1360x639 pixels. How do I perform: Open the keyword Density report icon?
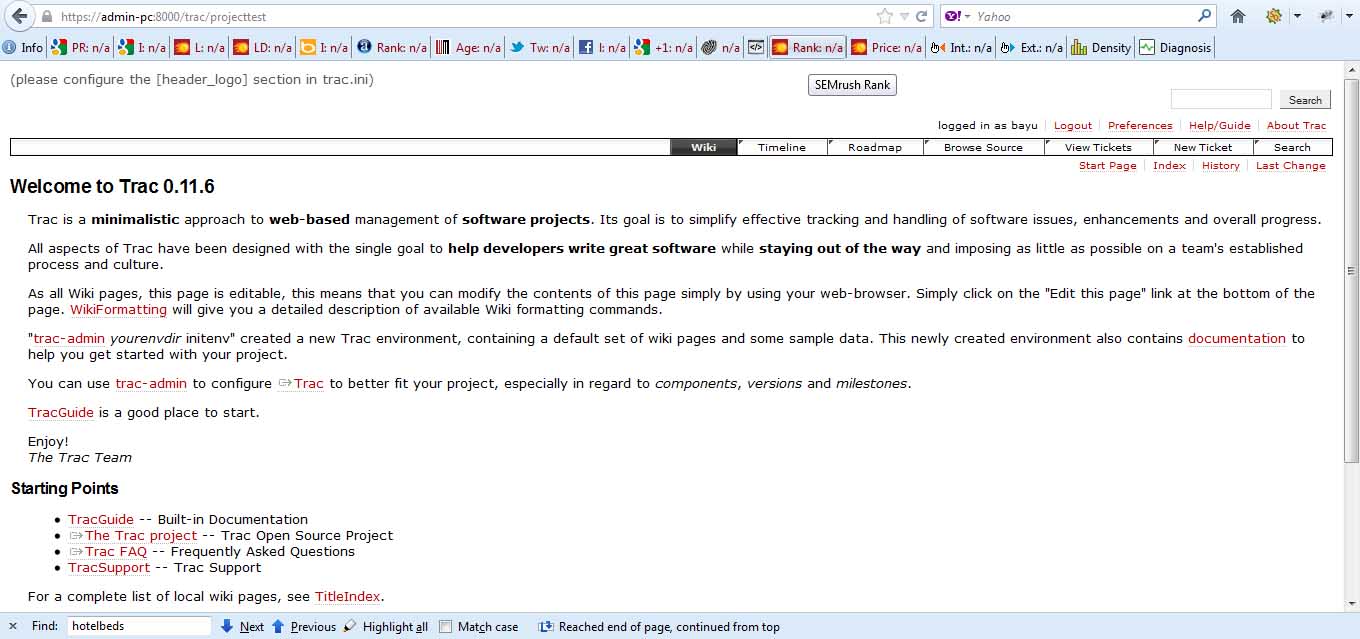pyautogui.click(x=1099, y=47)
